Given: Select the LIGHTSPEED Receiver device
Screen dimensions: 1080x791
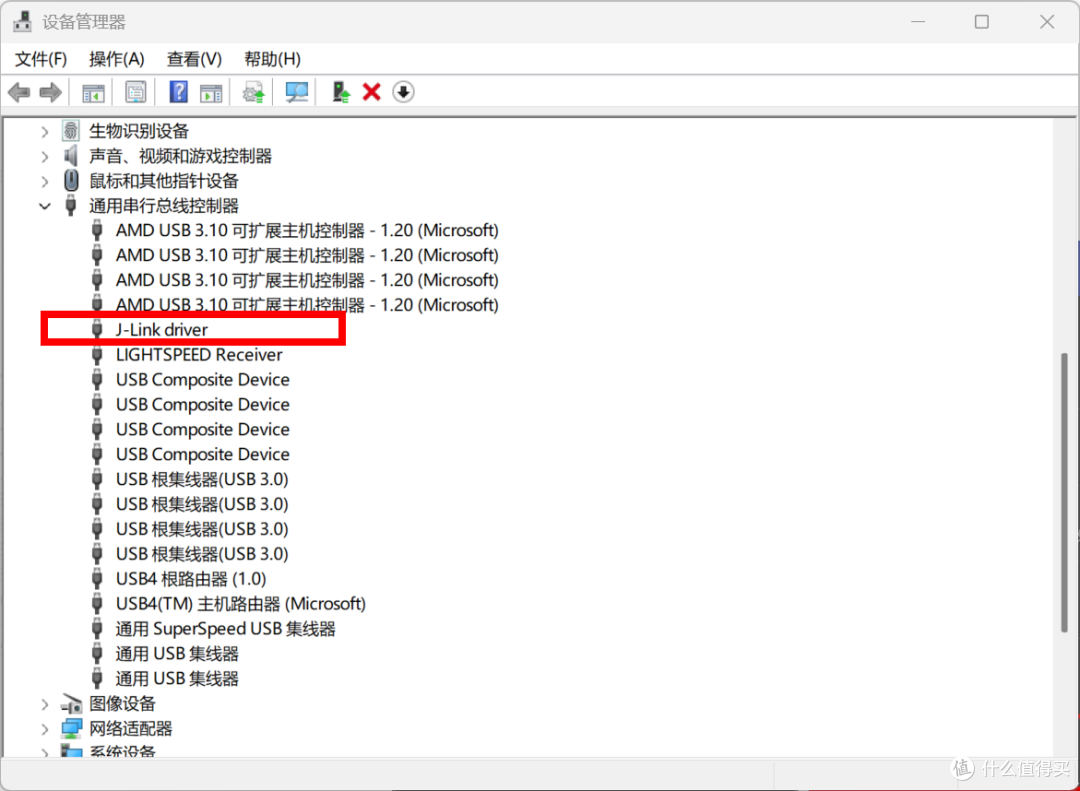Looking at the screenshot, I should (199, 355).
